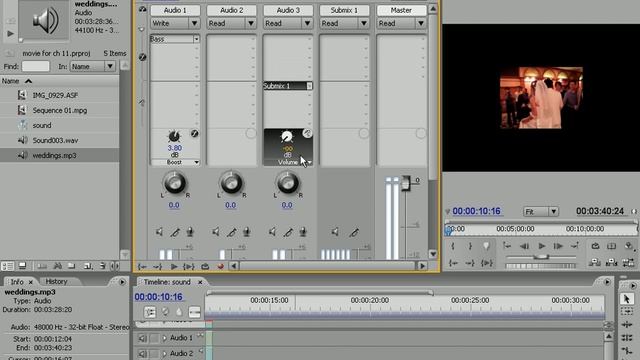Expand the Audio 1 track in timeline
640x360 pixels.
point(164,338)
